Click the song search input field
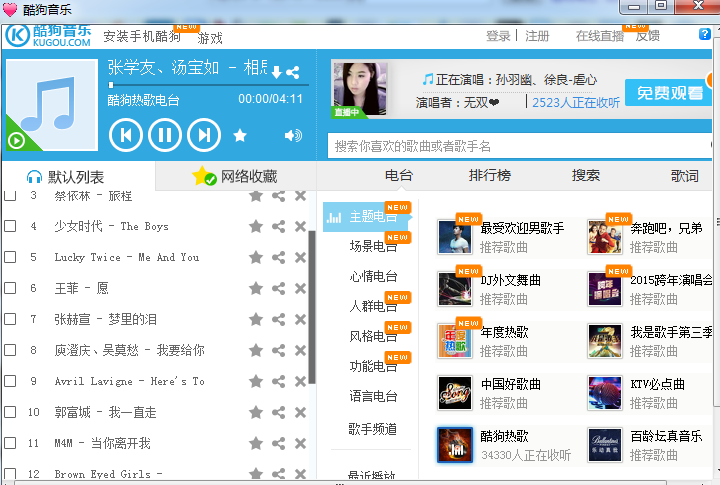 coord(519,146)
